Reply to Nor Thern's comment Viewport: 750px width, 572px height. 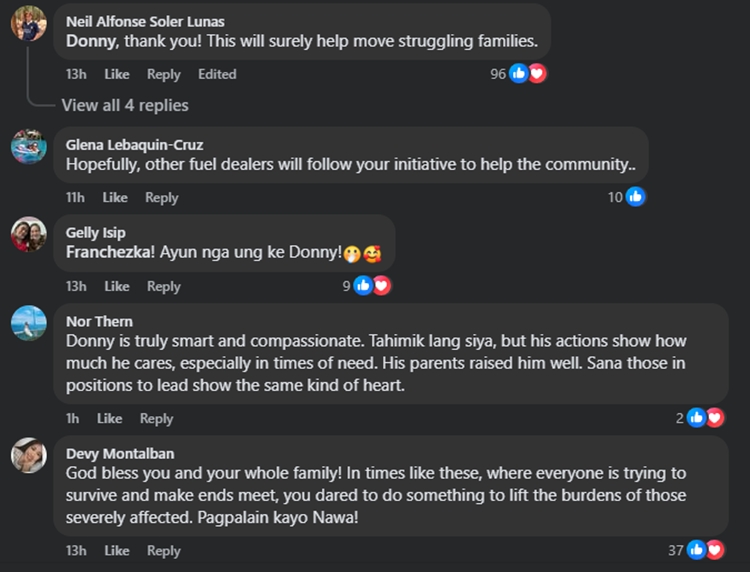156,418
